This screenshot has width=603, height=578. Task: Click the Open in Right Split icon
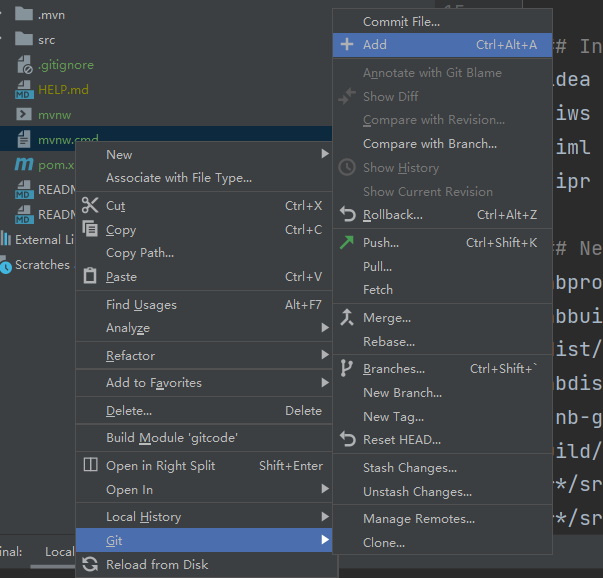(90, 466)
